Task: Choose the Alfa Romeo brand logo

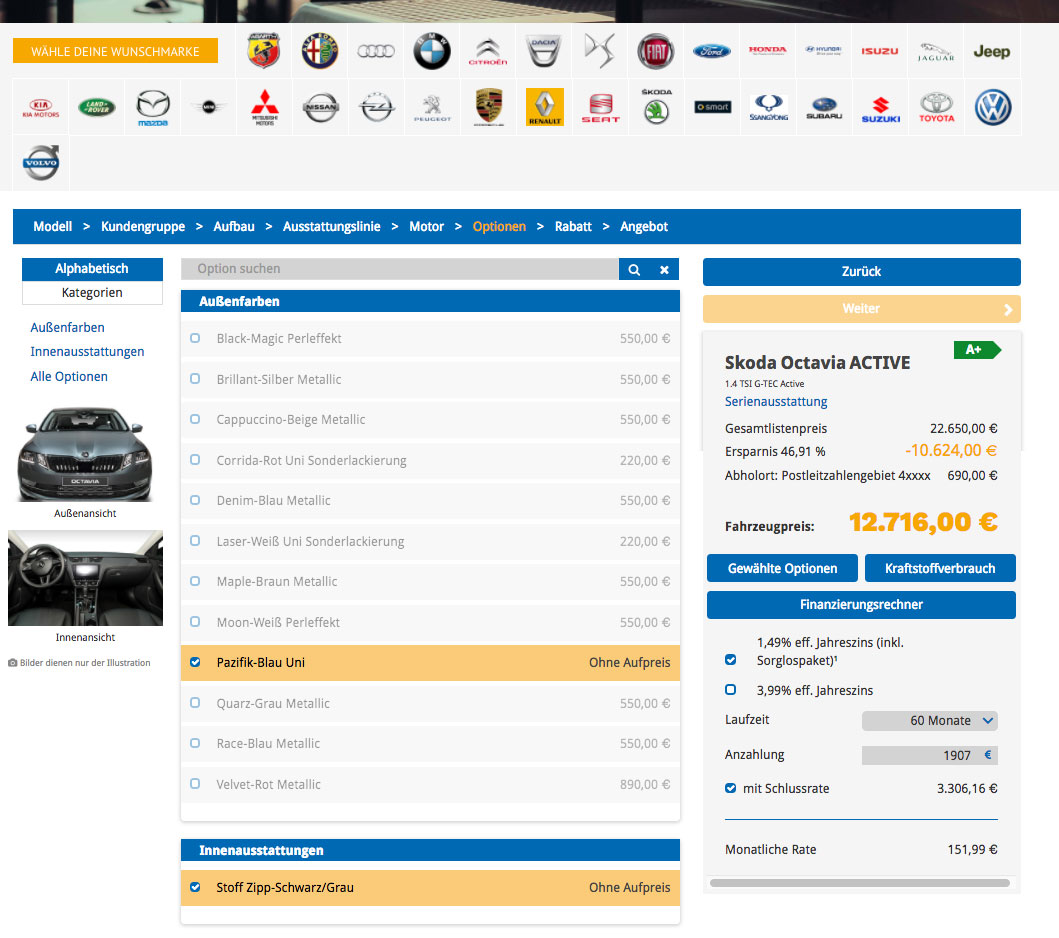Action: point(319,51)
